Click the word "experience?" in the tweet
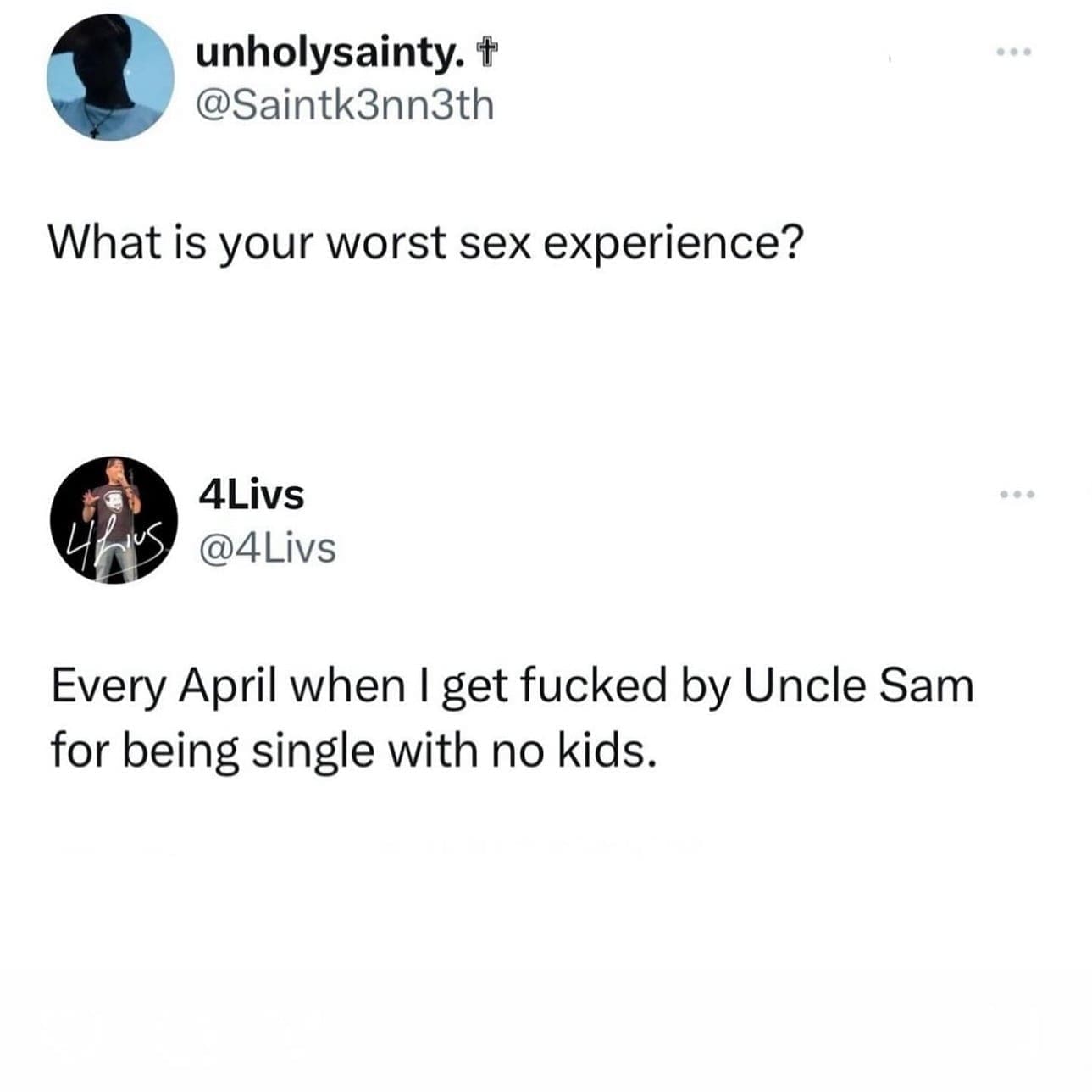 669,243
